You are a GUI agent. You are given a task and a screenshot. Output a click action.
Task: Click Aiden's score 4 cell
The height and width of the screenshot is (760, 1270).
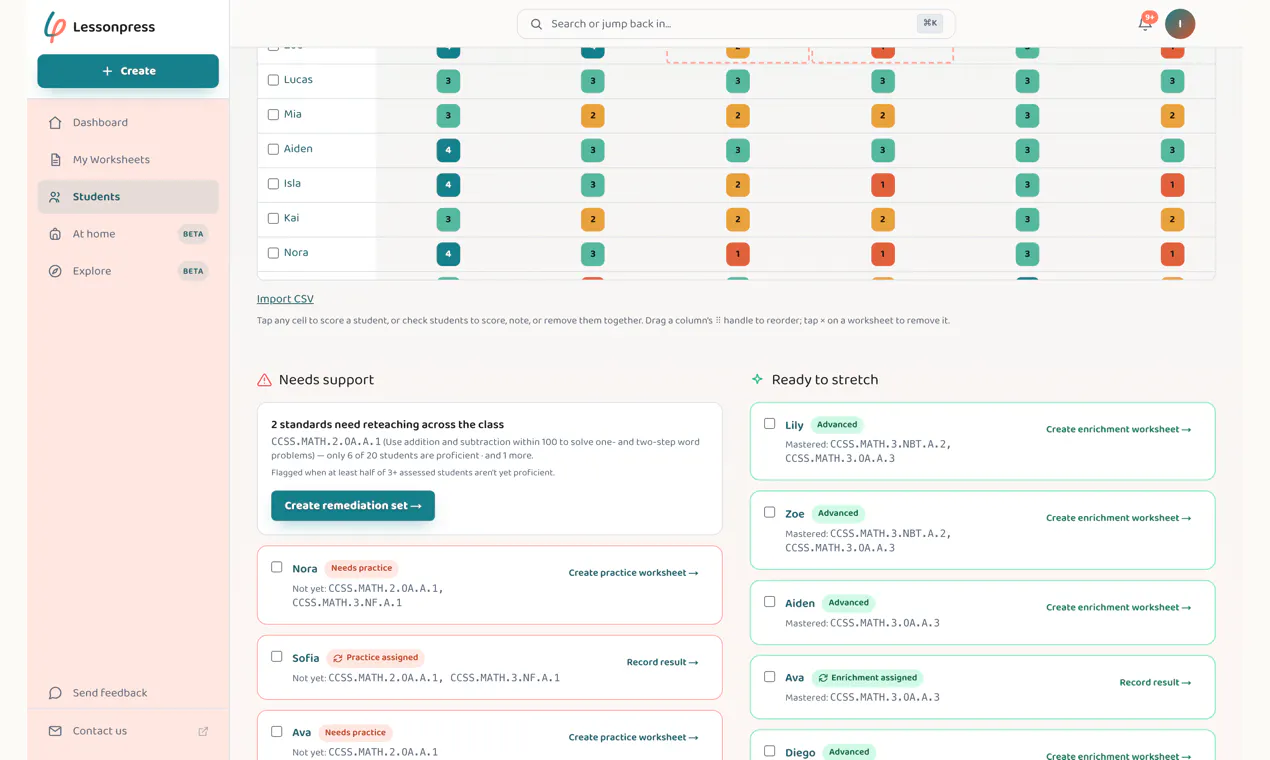click(448, 150)
